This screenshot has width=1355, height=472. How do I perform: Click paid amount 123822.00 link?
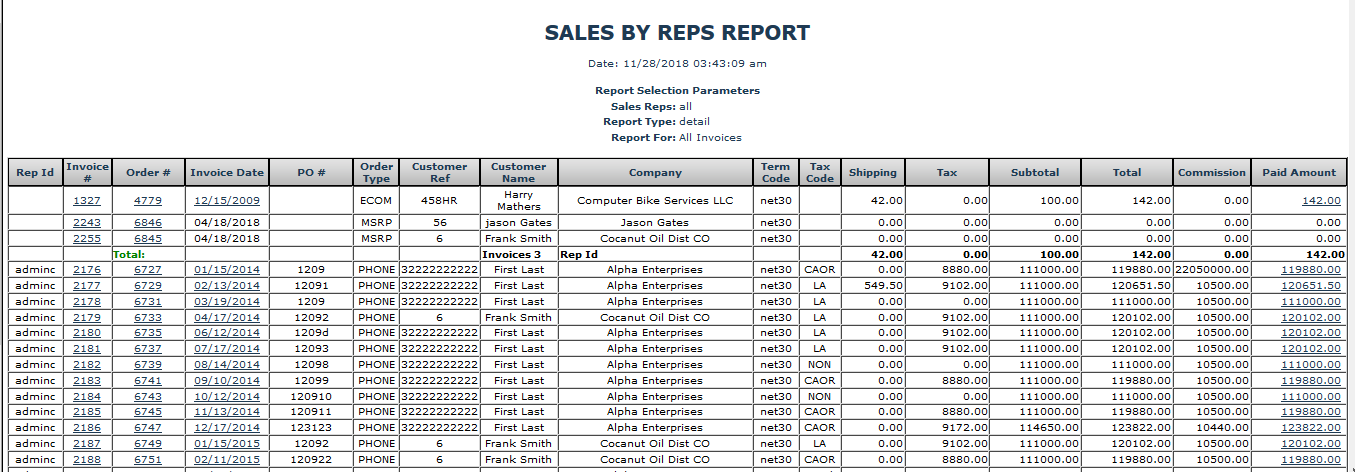click(1311, 428)
